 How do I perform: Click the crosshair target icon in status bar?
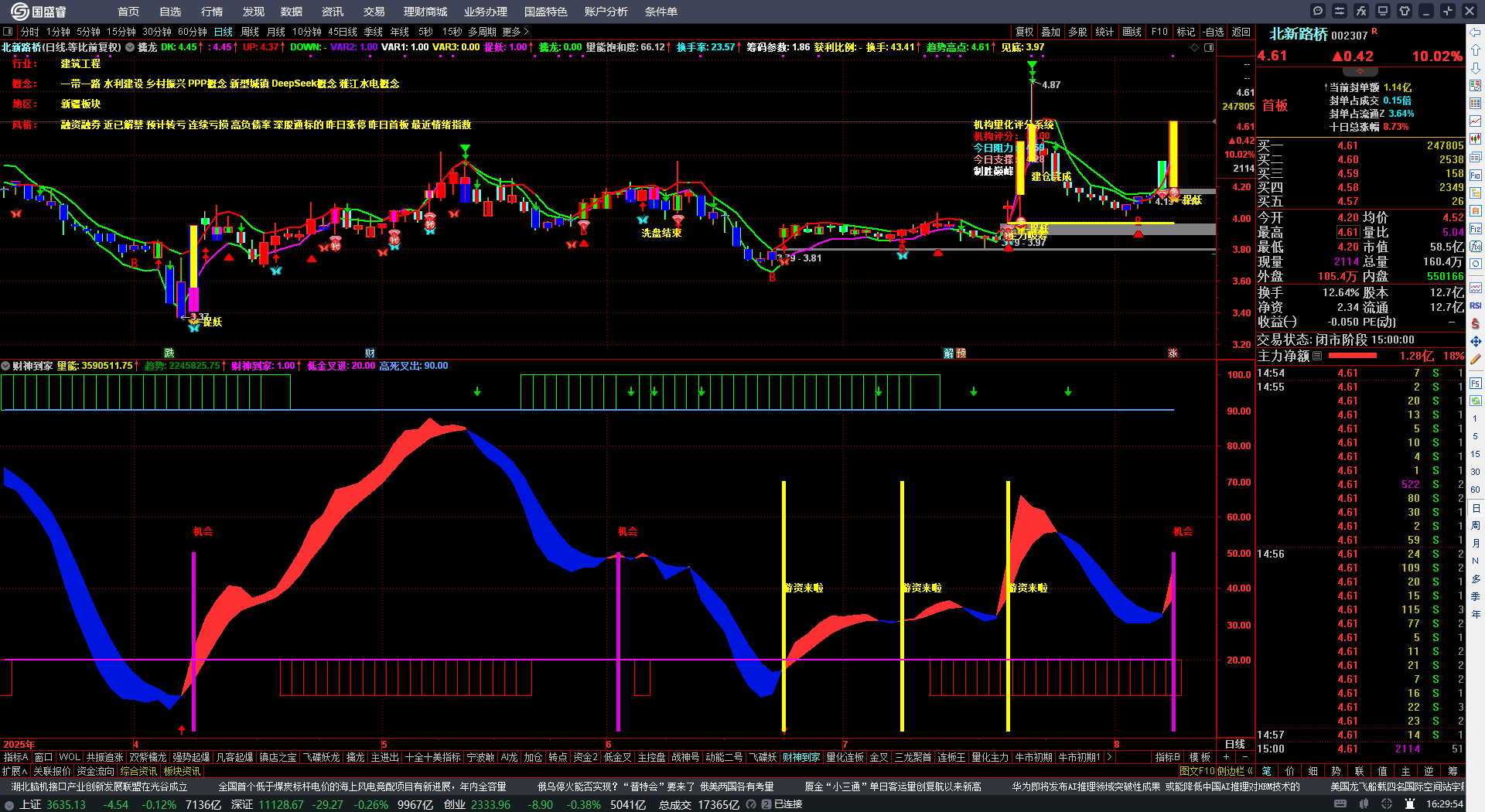[1387, 804]
